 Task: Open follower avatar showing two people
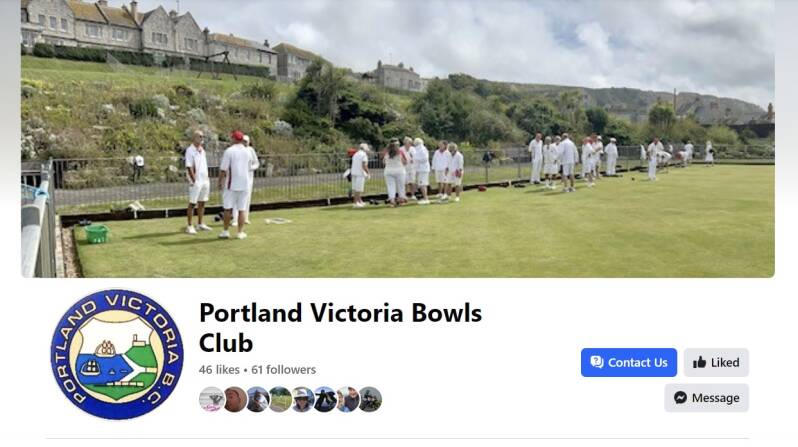coord(347,399)
